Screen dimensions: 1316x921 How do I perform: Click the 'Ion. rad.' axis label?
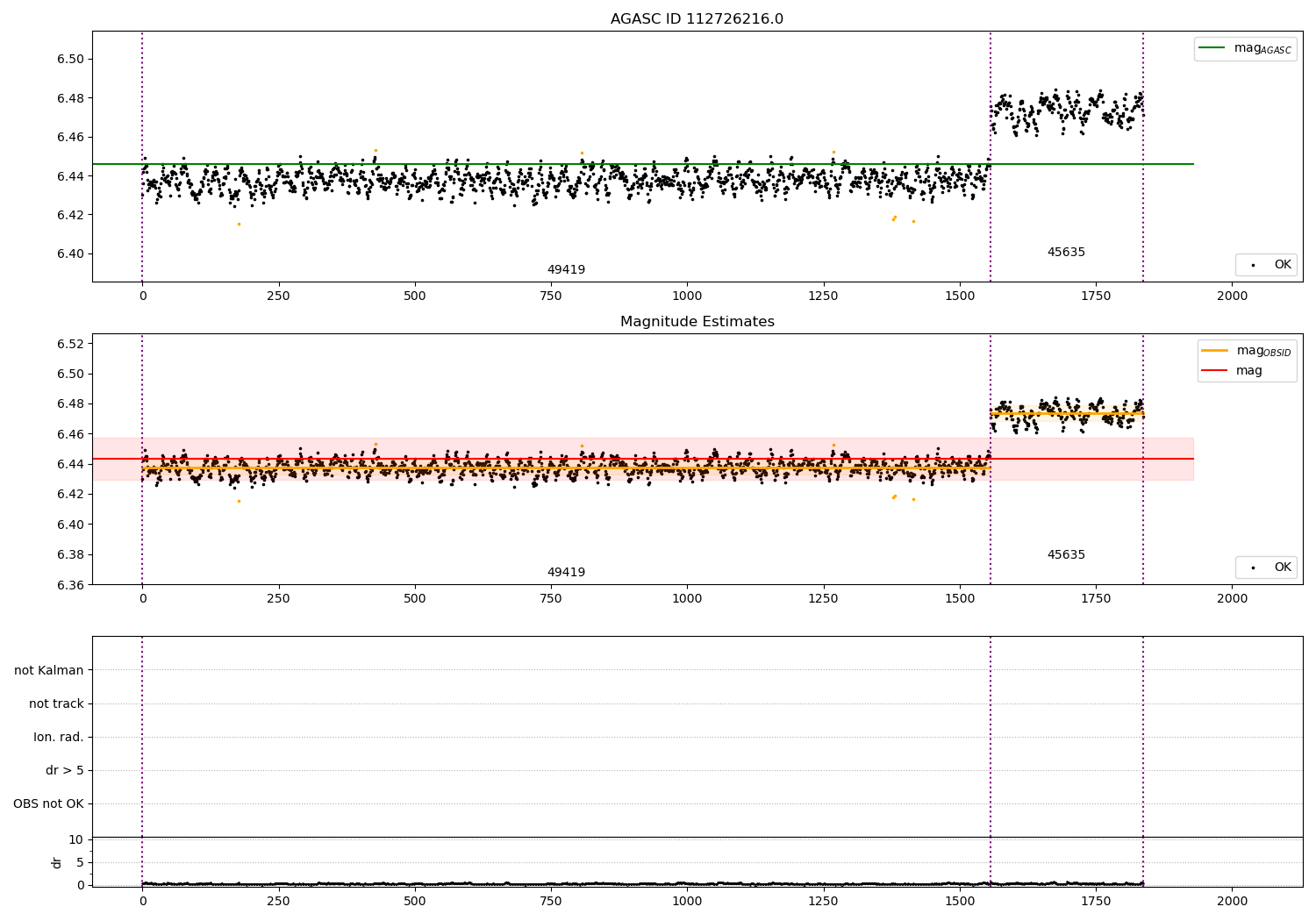click(59, 738)
